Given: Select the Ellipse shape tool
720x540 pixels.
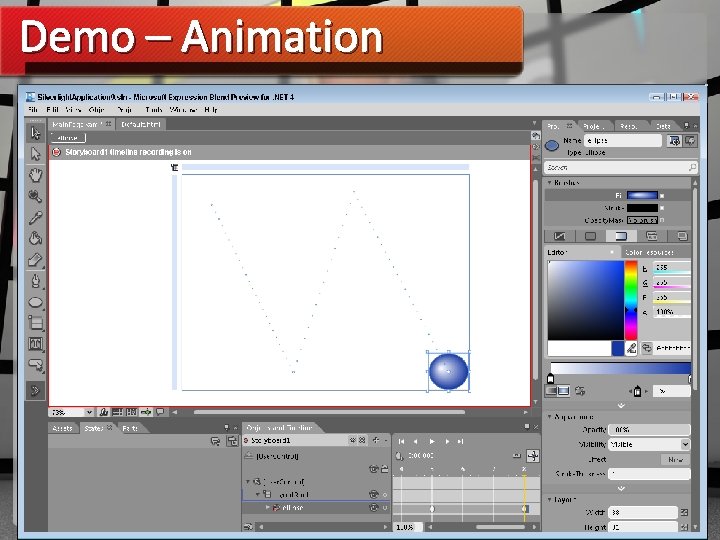Looking at the screenshot, I should pos(35,302).
